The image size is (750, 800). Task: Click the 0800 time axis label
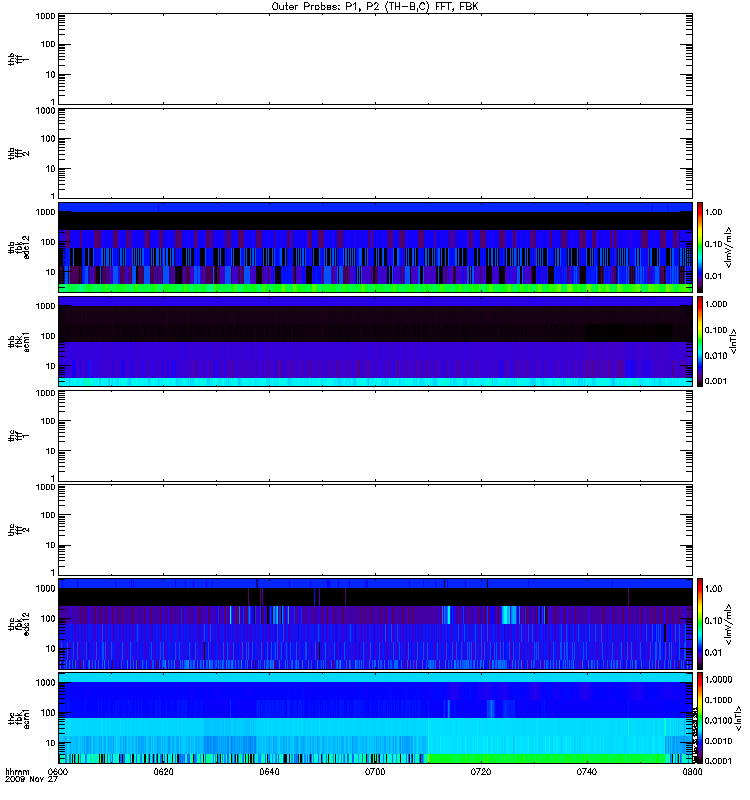pos(692,772)
